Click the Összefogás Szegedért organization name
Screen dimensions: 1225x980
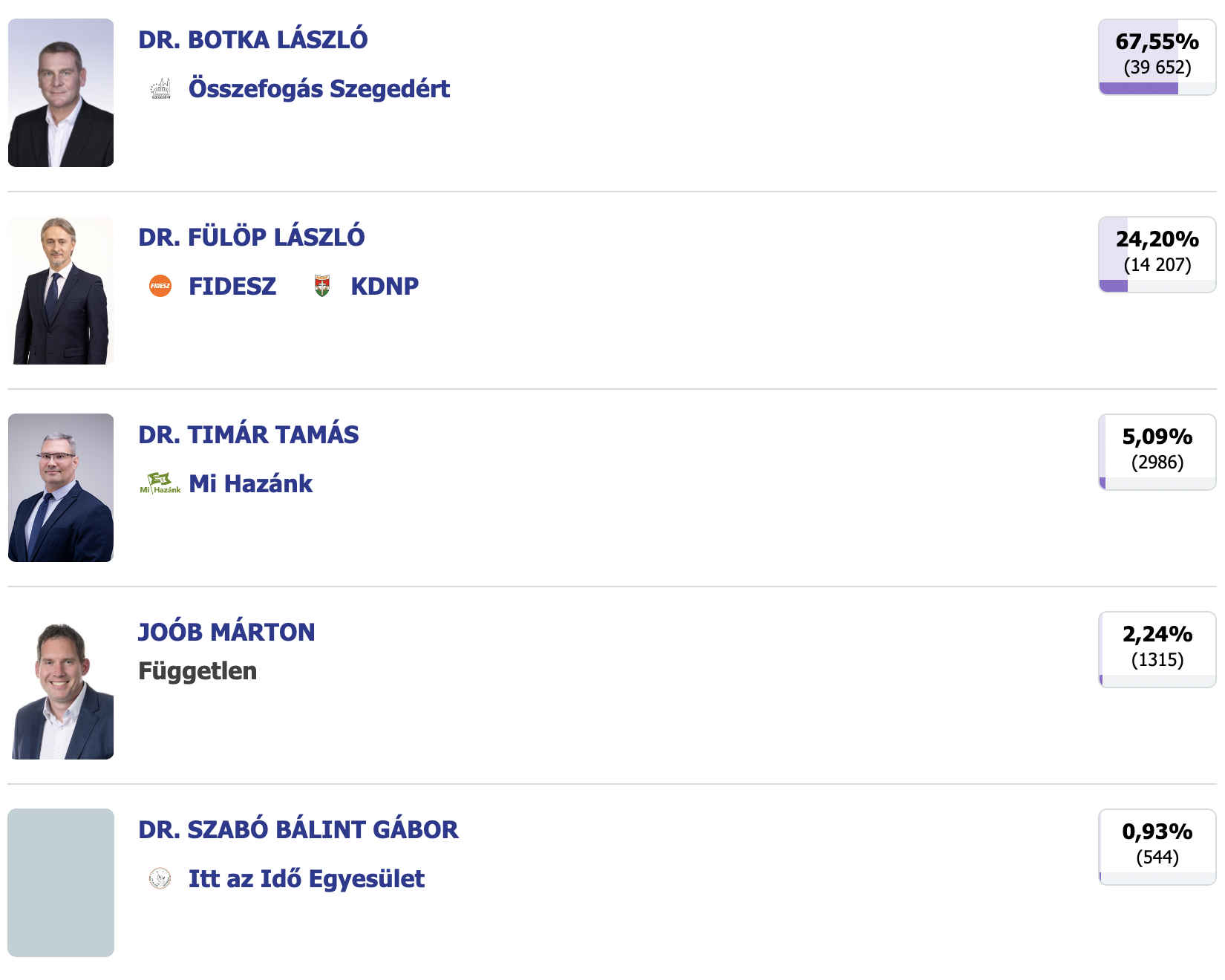pos(319,89)
